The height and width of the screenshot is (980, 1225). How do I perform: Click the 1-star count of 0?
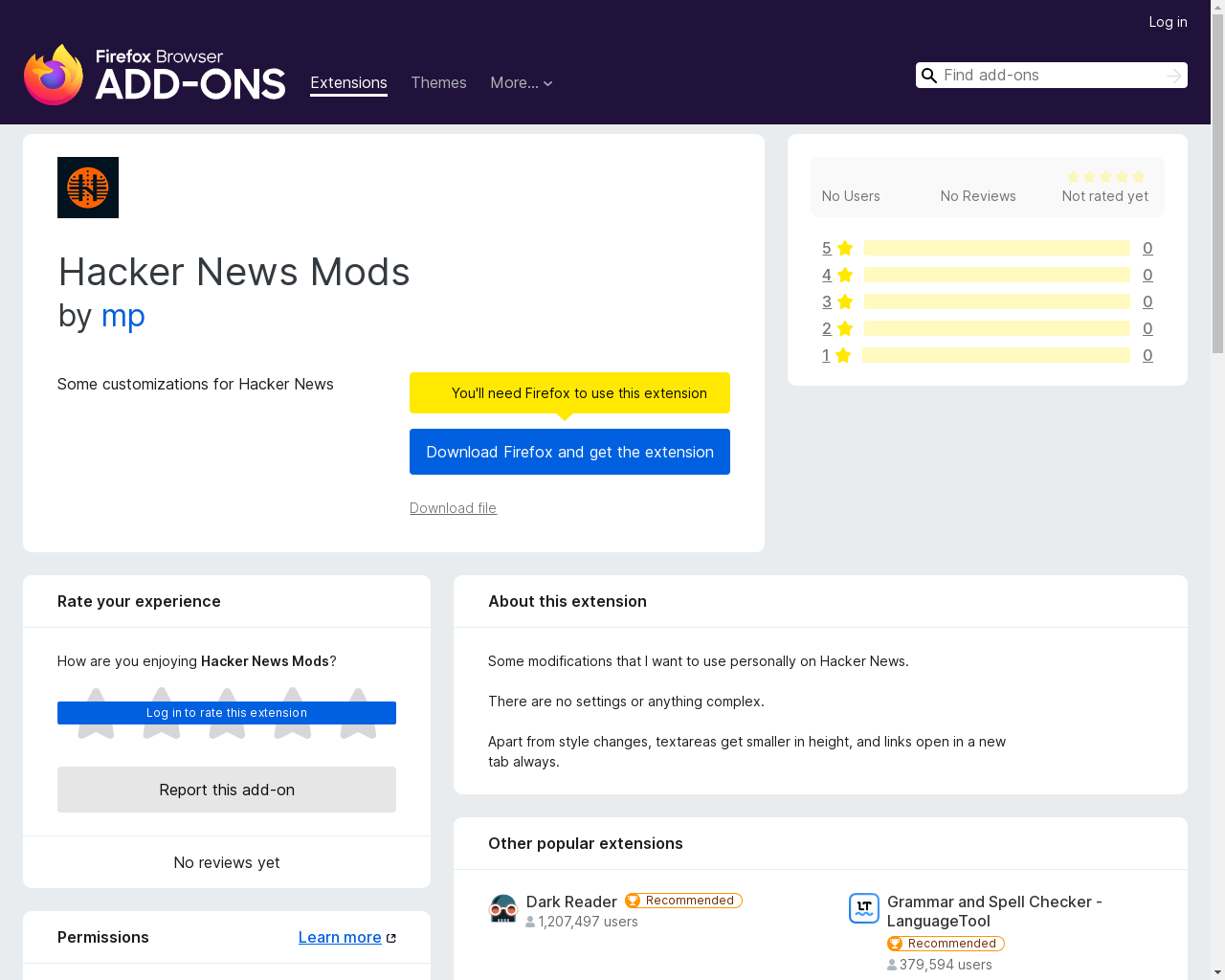click(x=1147, y=355)
